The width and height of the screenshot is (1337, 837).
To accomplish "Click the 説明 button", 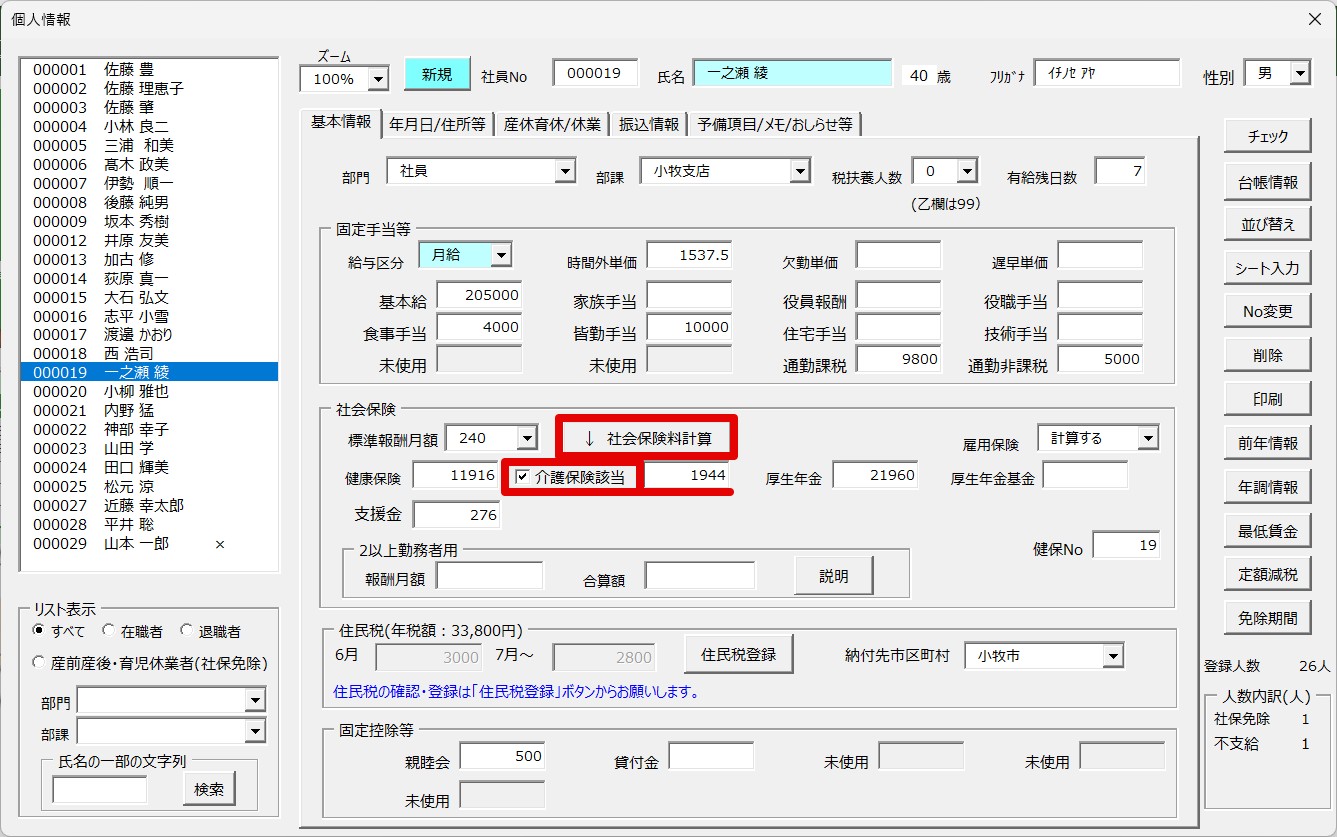I will click(834, 576).
